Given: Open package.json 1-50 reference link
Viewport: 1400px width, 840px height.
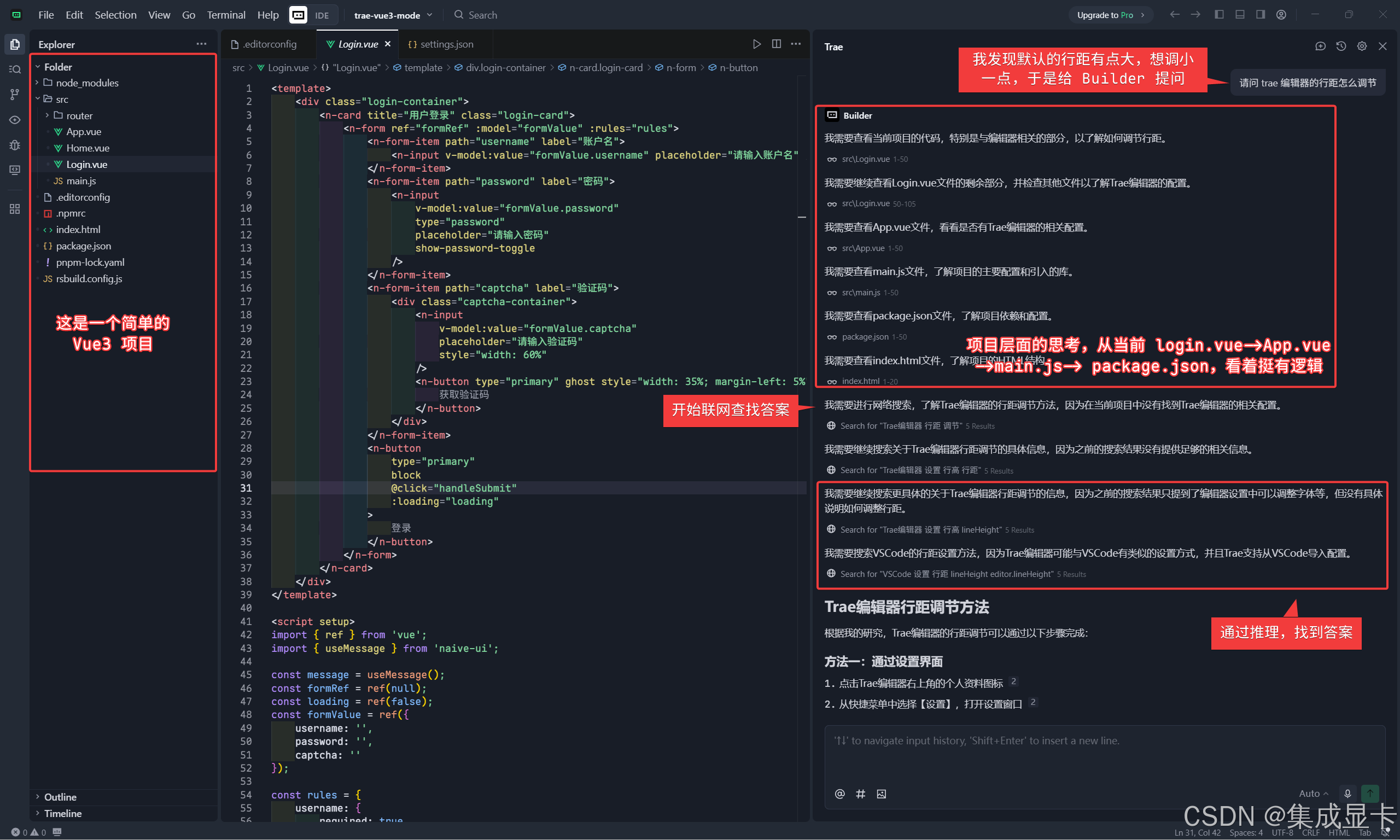Looking at the screenshot, I should pos(868,337).
